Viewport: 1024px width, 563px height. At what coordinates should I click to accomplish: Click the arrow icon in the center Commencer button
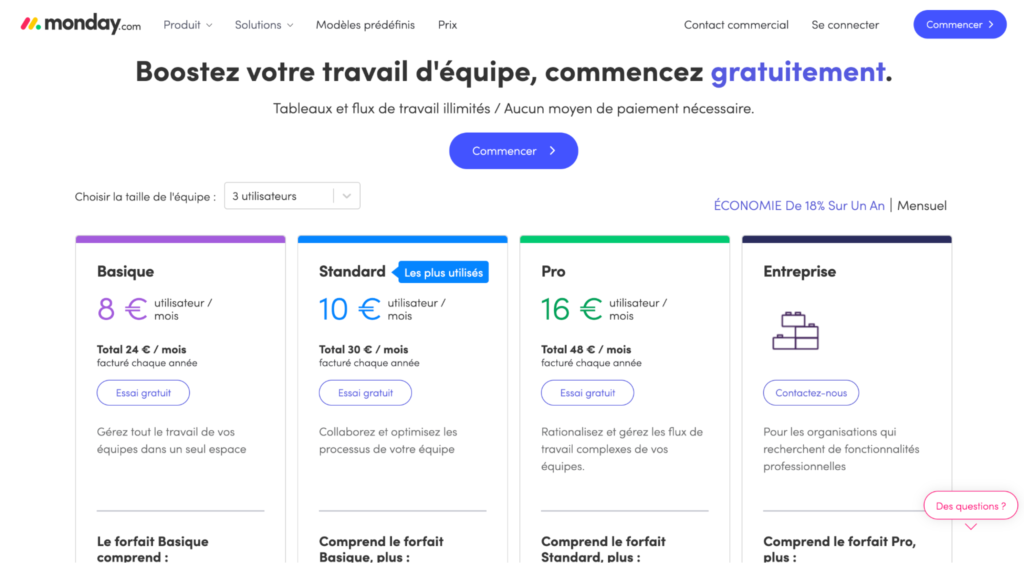click(552, 151)
